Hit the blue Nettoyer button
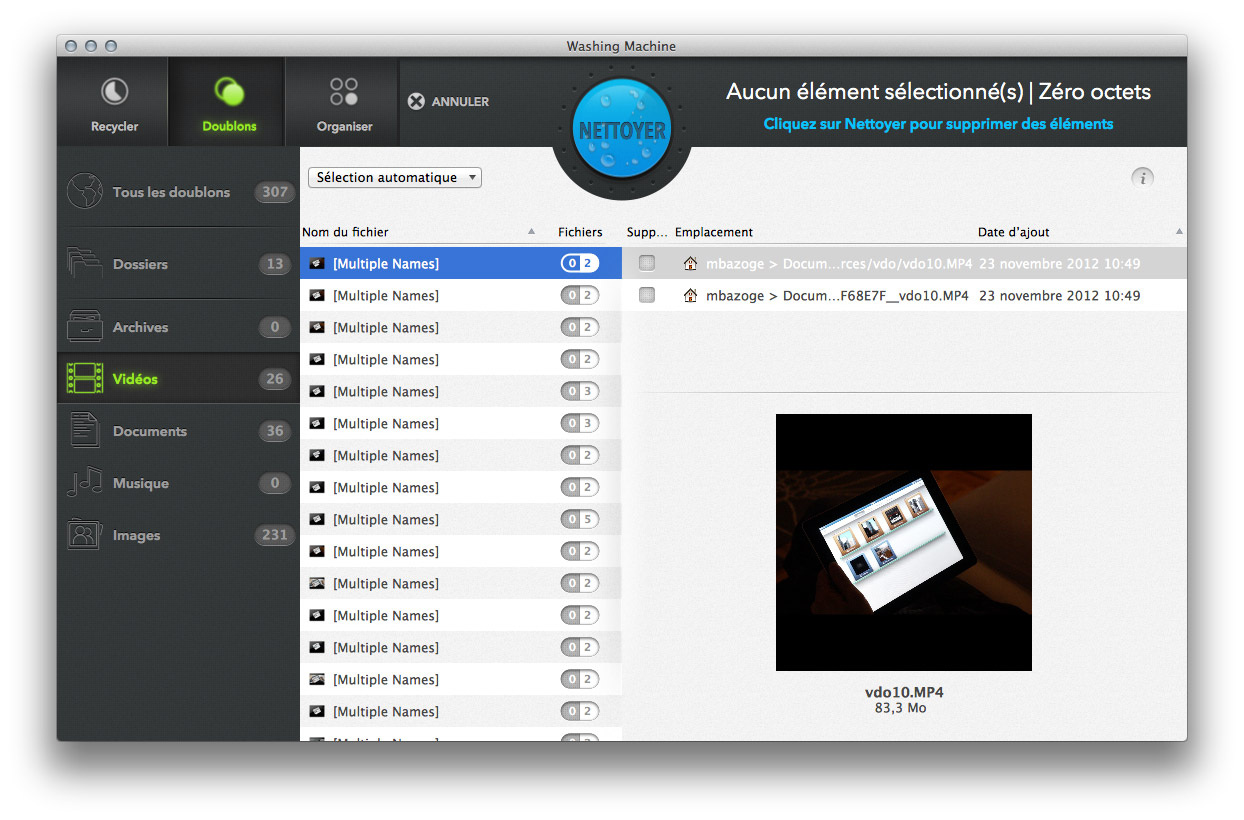Image resolution: width=1244 pixels, height=820 pixels. [x=622, y=128]
